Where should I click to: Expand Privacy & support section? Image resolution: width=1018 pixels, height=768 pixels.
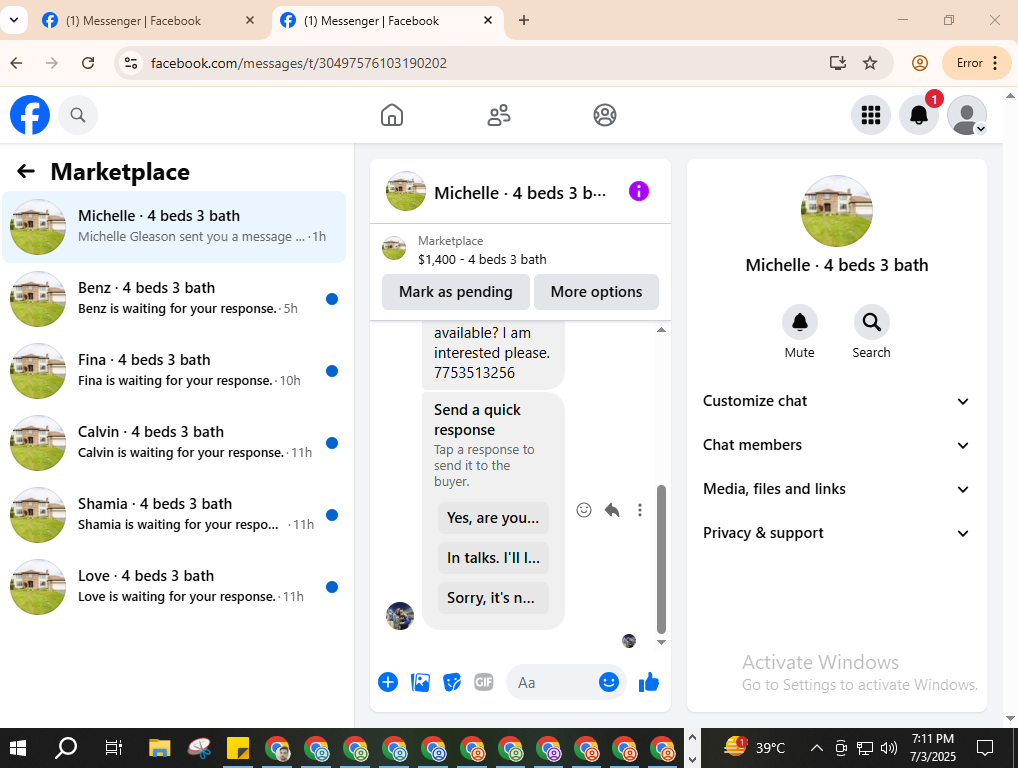click(836, 533)
